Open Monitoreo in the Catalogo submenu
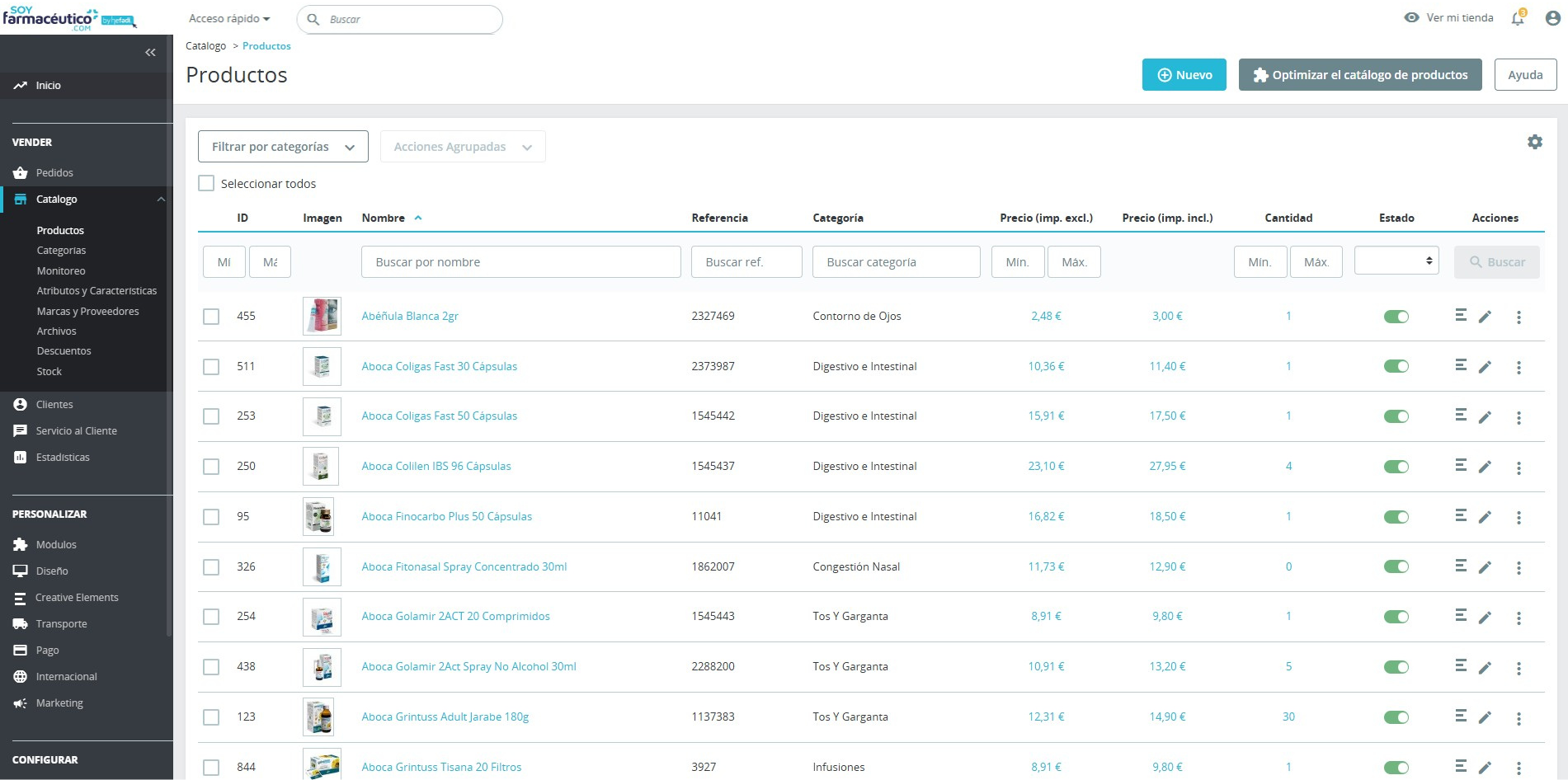 point(61,270)
